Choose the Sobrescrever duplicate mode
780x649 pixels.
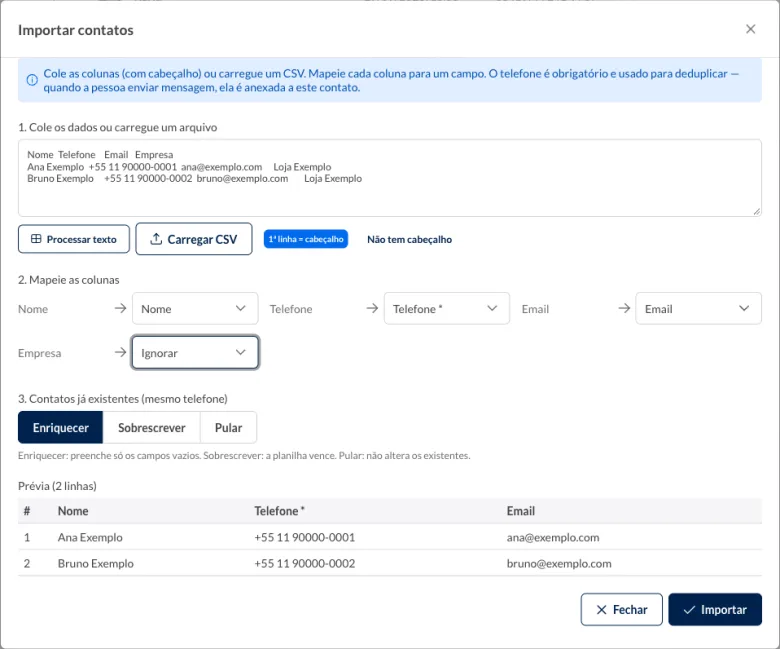[151, 427]
